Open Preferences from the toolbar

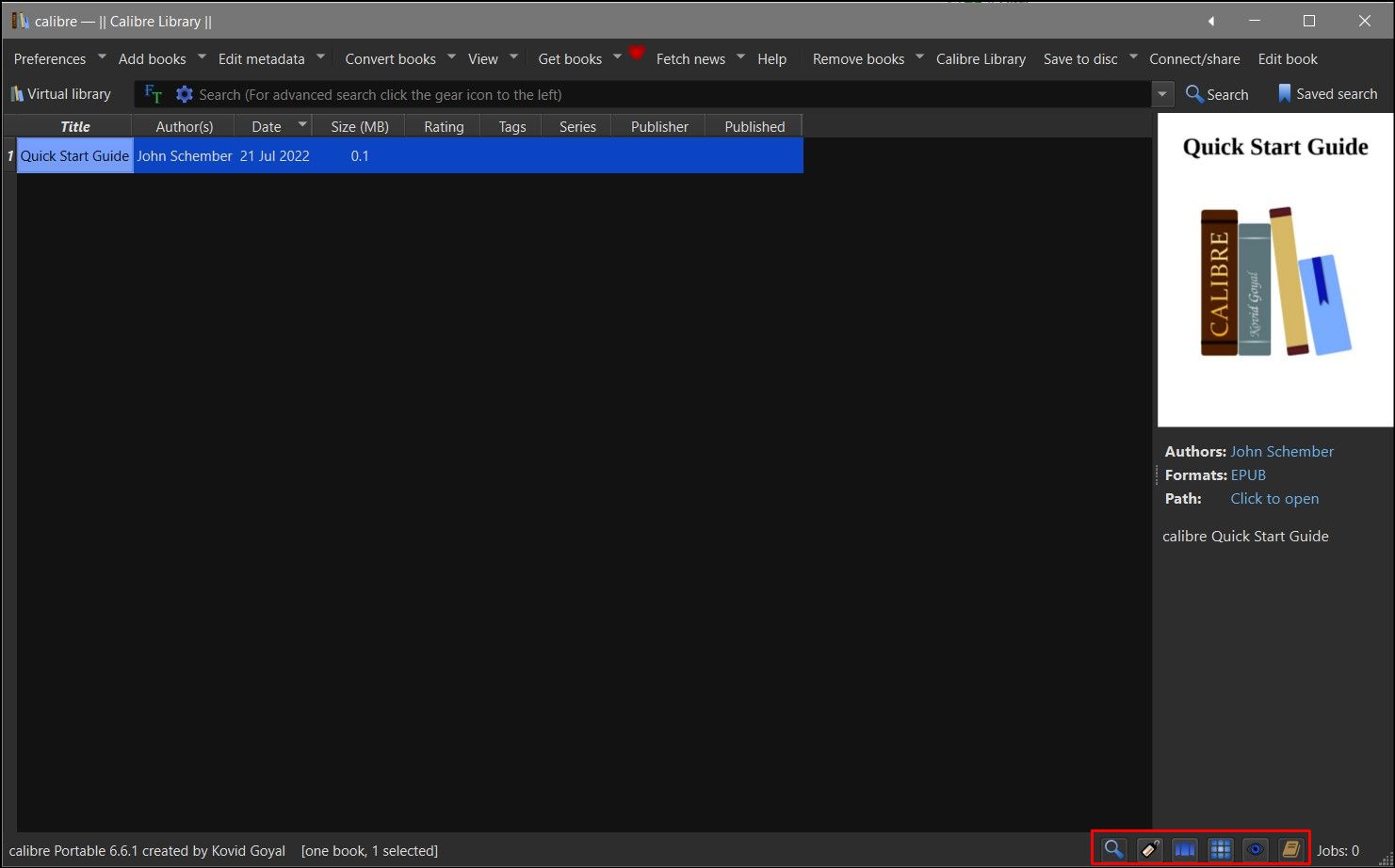tap(50, 58)
